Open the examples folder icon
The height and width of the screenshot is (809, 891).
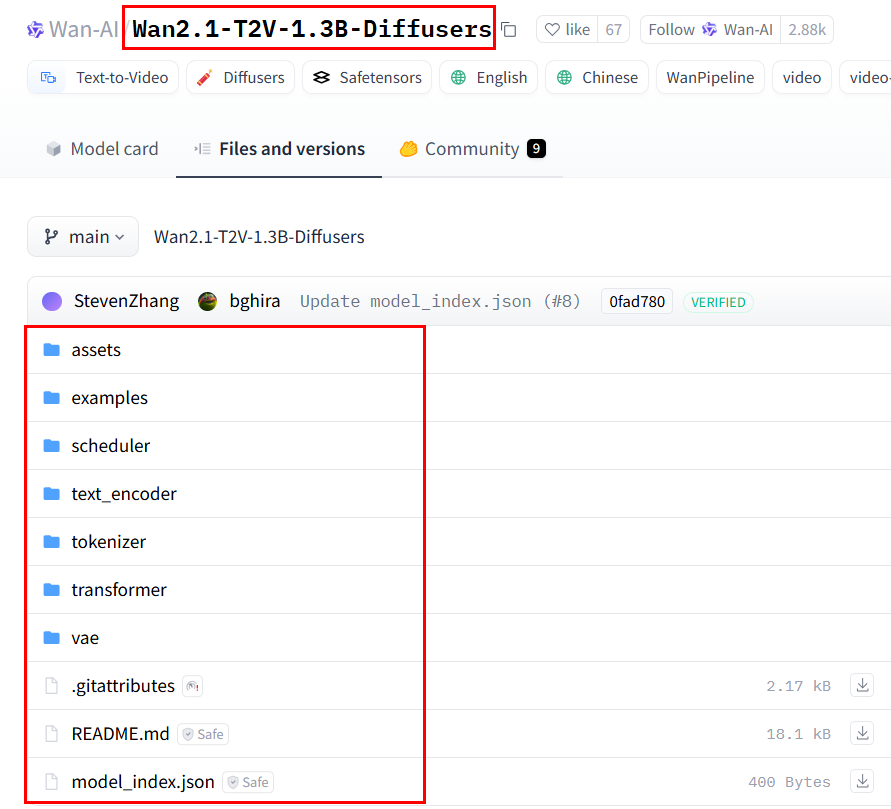tap(52, 398)
